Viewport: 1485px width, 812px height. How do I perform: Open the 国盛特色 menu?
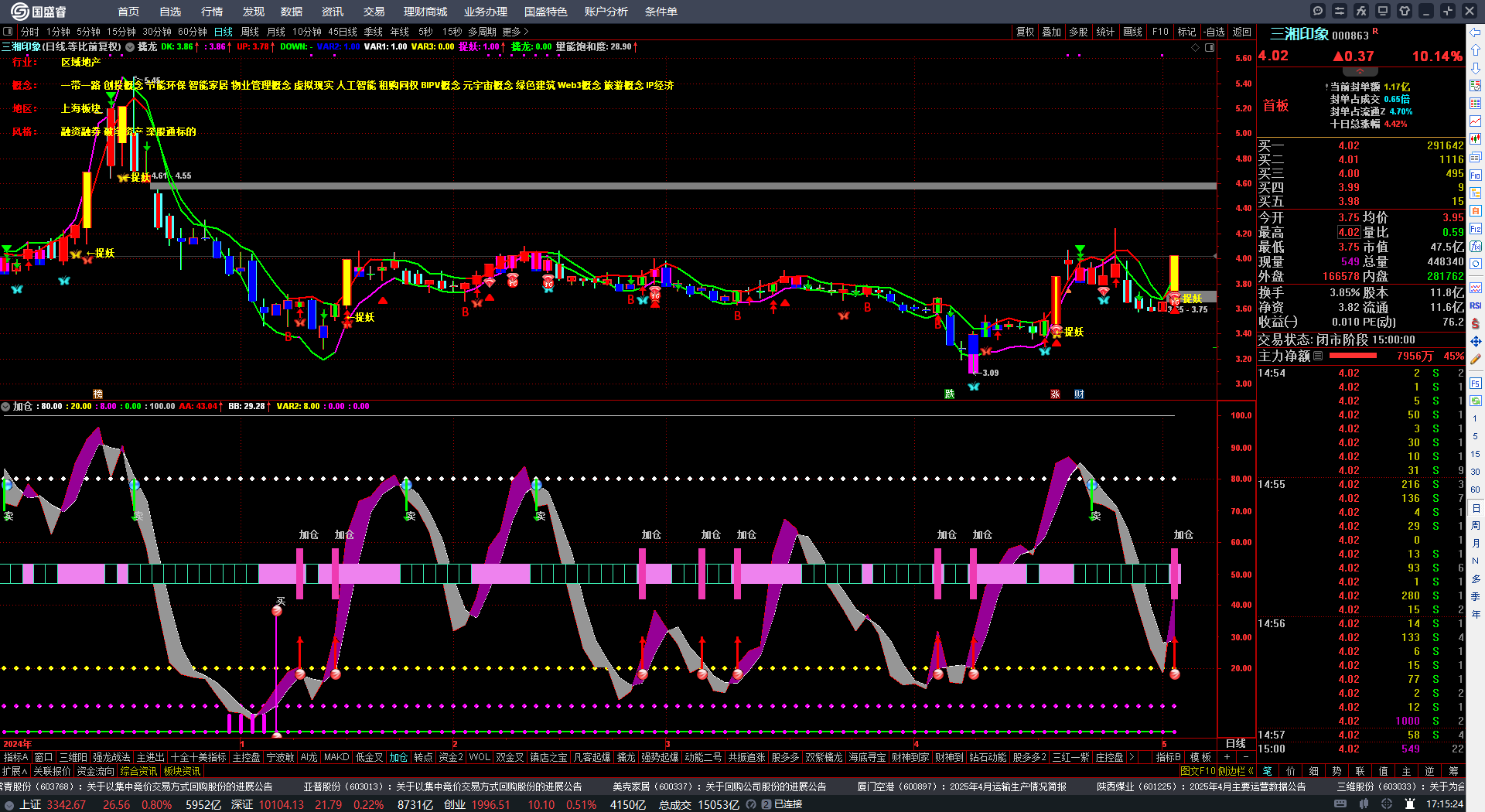click(545, 12)
